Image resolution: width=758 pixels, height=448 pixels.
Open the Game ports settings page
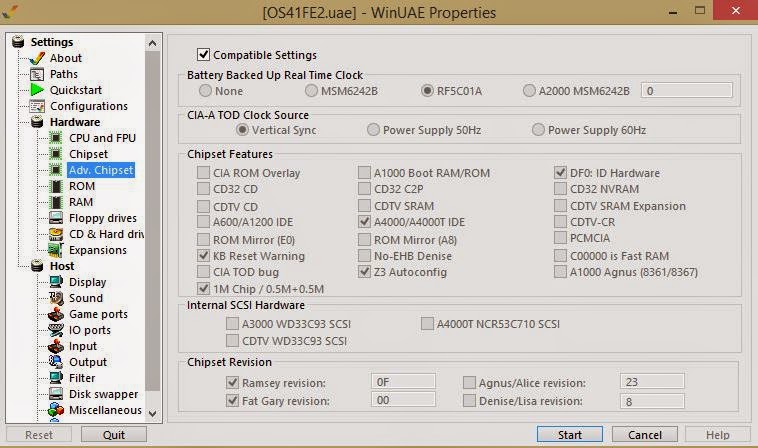pos(98,314)
